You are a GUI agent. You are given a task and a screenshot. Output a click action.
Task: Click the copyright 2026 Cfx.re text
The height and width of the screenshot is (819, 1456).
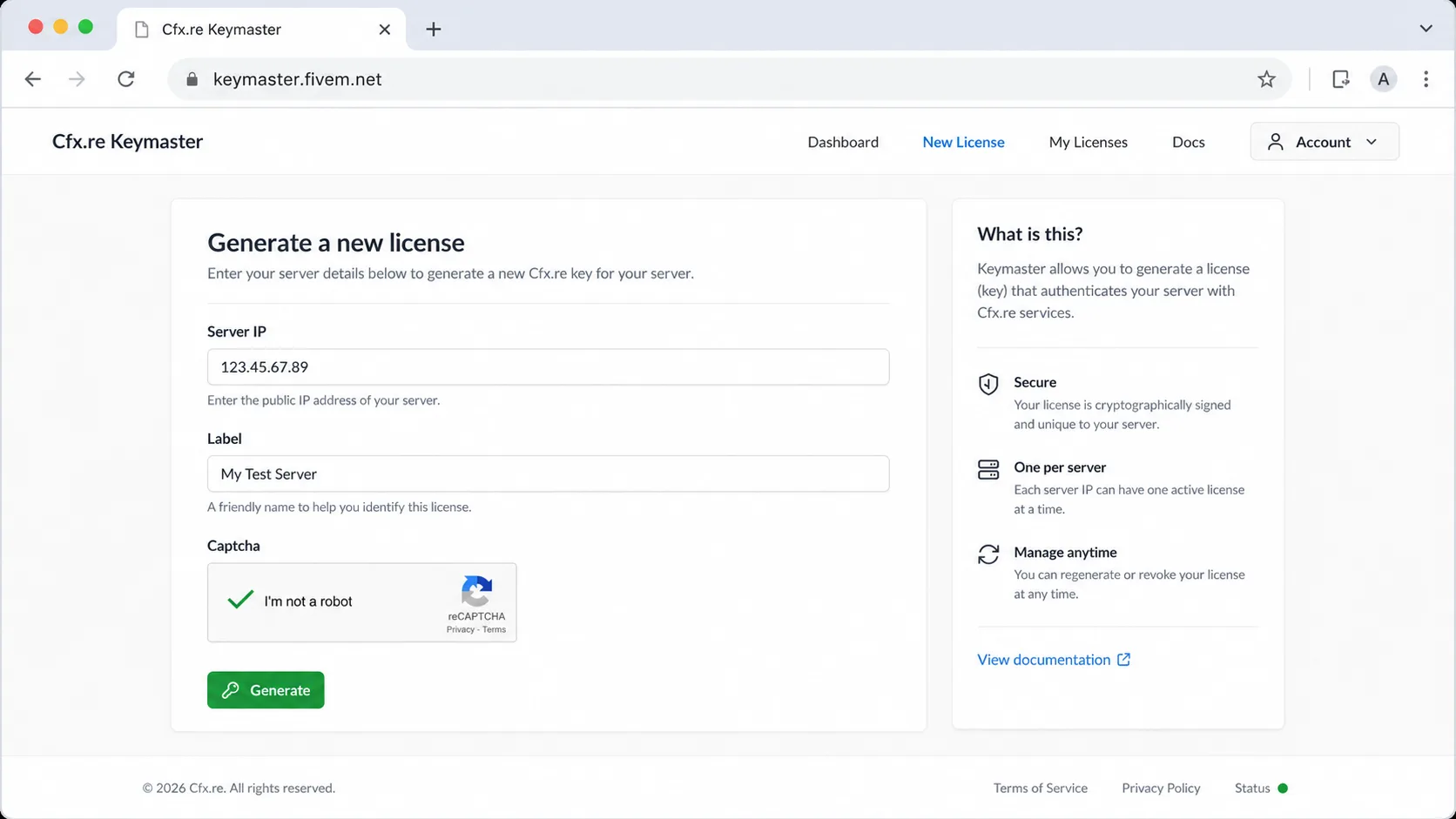coord(239,789)
